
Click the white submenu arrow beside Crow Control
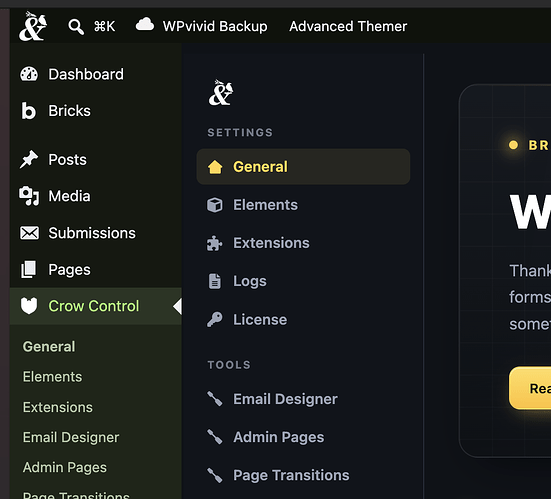tap(177, 306)
